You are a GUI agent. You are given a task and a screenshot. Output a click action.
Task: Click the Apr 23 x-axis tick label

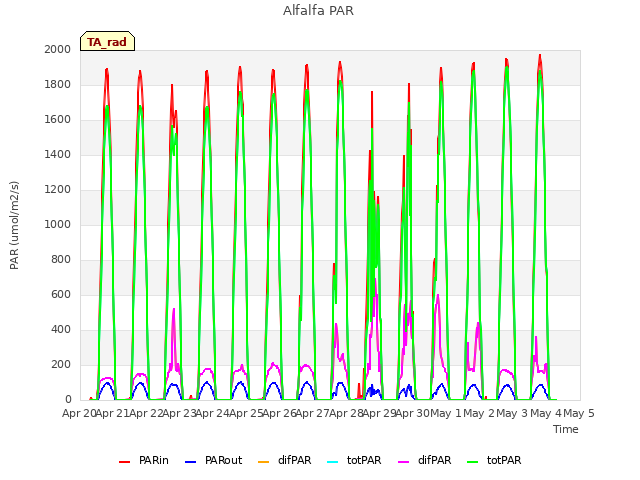[x=179, y=413]
